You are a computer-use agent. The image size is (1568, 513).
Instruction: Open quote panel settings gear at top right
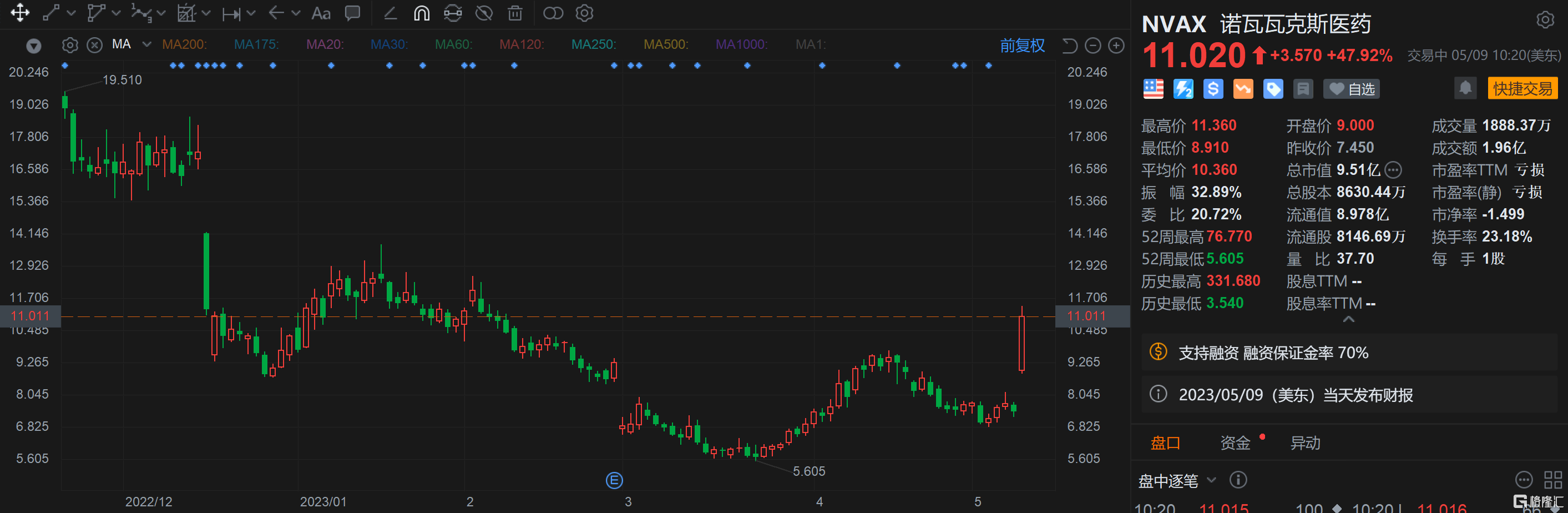point(1545,20)
